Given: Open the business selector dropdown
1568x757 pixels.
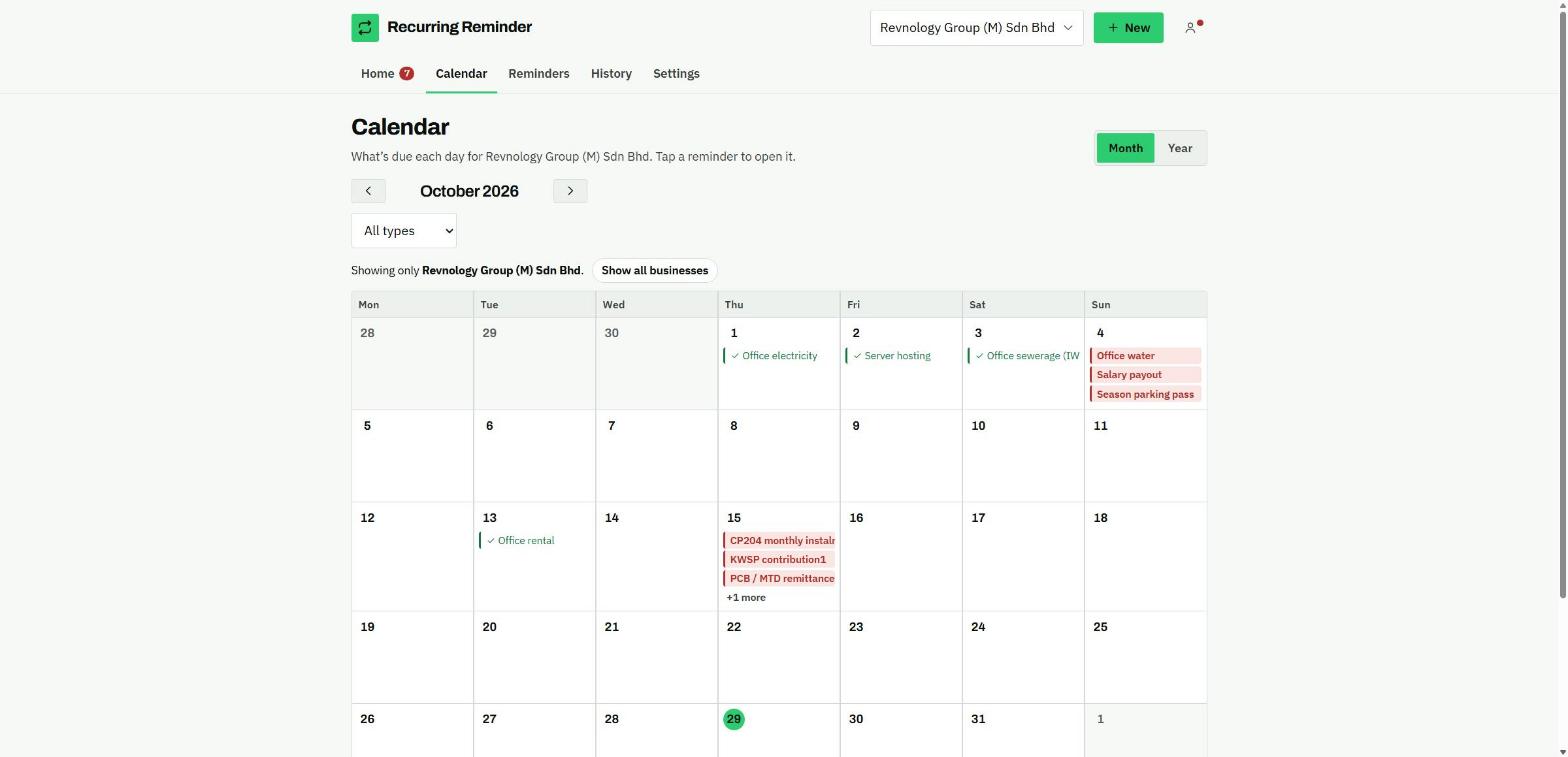Looking at the screenshot, I should coord(976,28).
